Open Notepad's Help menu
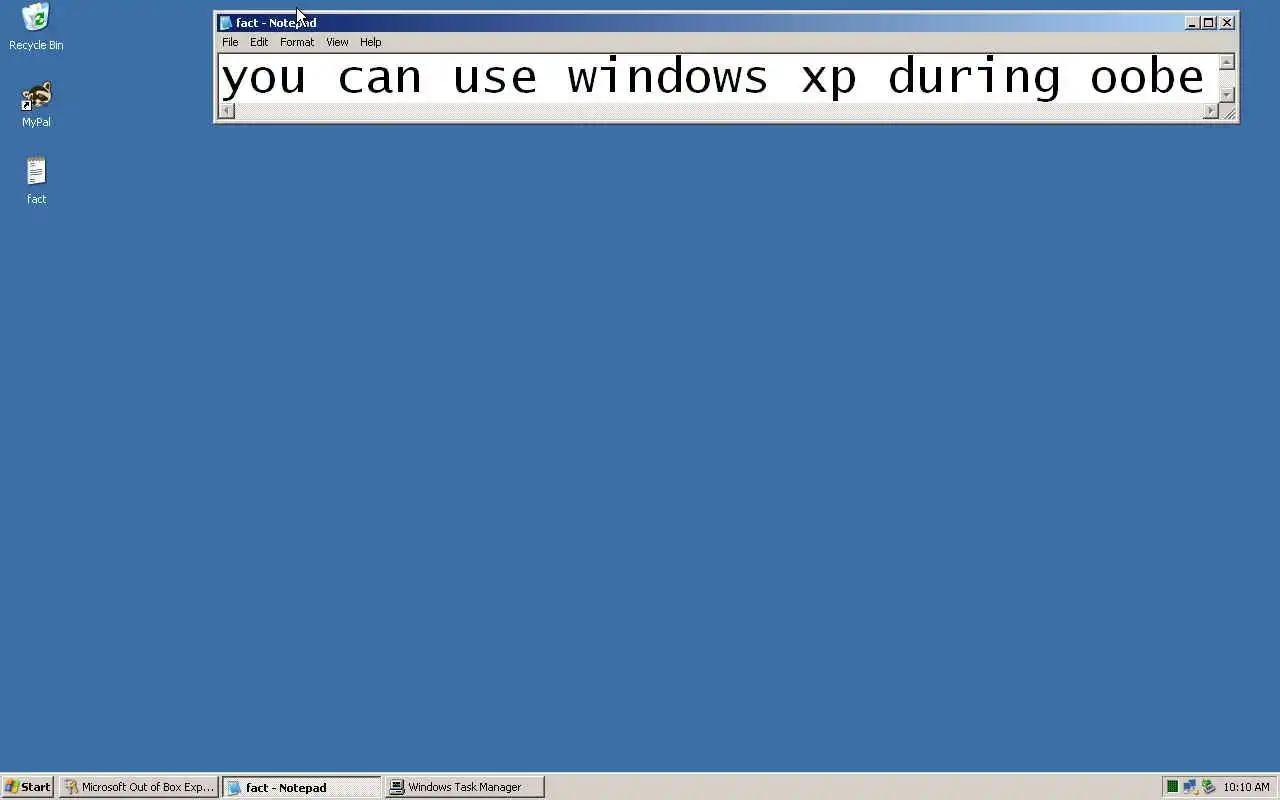 371,42
